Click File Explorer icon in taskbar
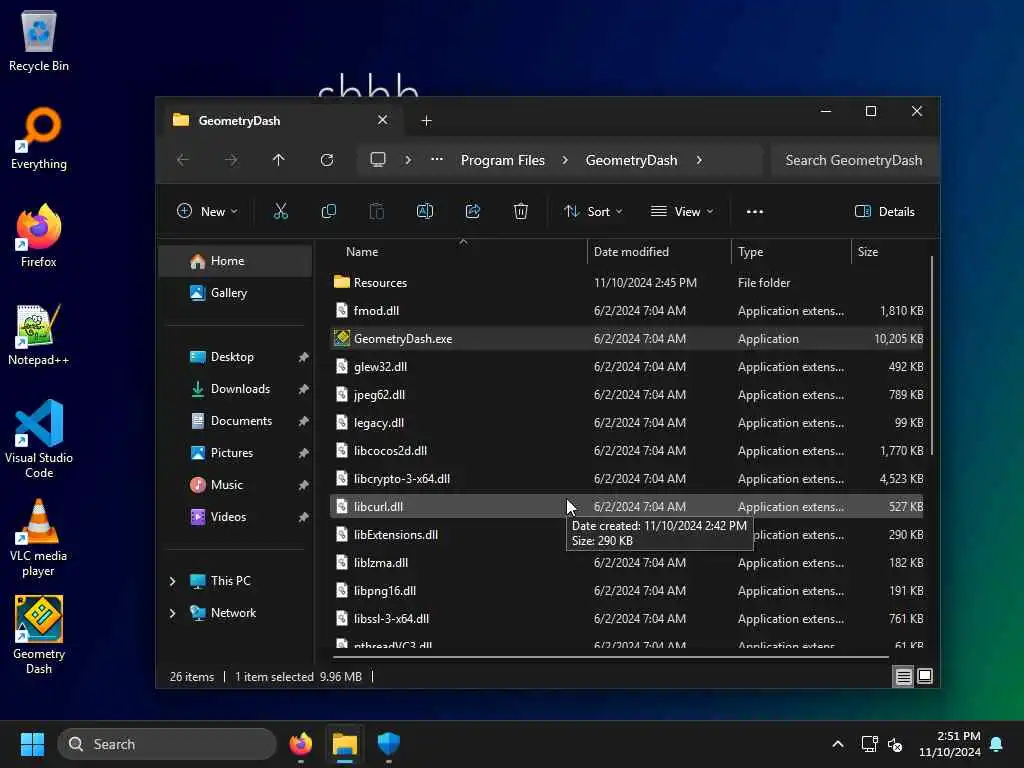Image resolution: width=1024 pixels, height=768 pixels. (345, 744)
